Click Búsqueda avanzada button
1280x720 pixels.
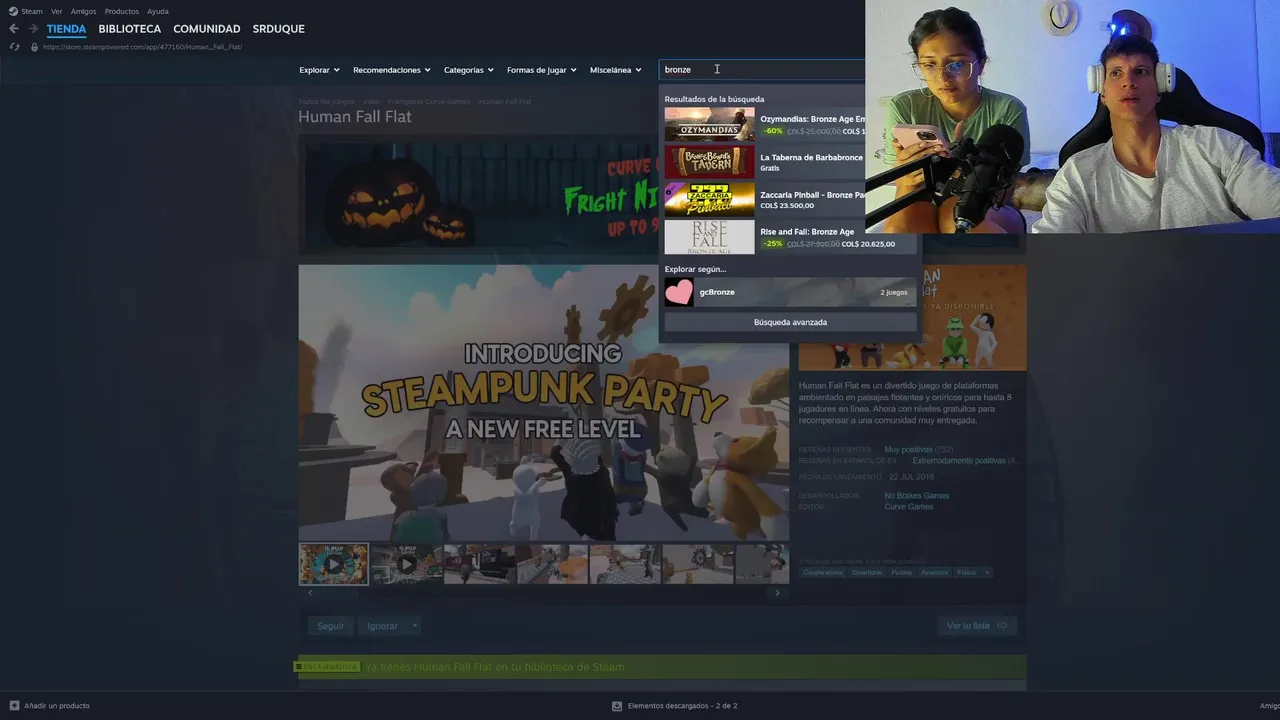tap(790, 322)
